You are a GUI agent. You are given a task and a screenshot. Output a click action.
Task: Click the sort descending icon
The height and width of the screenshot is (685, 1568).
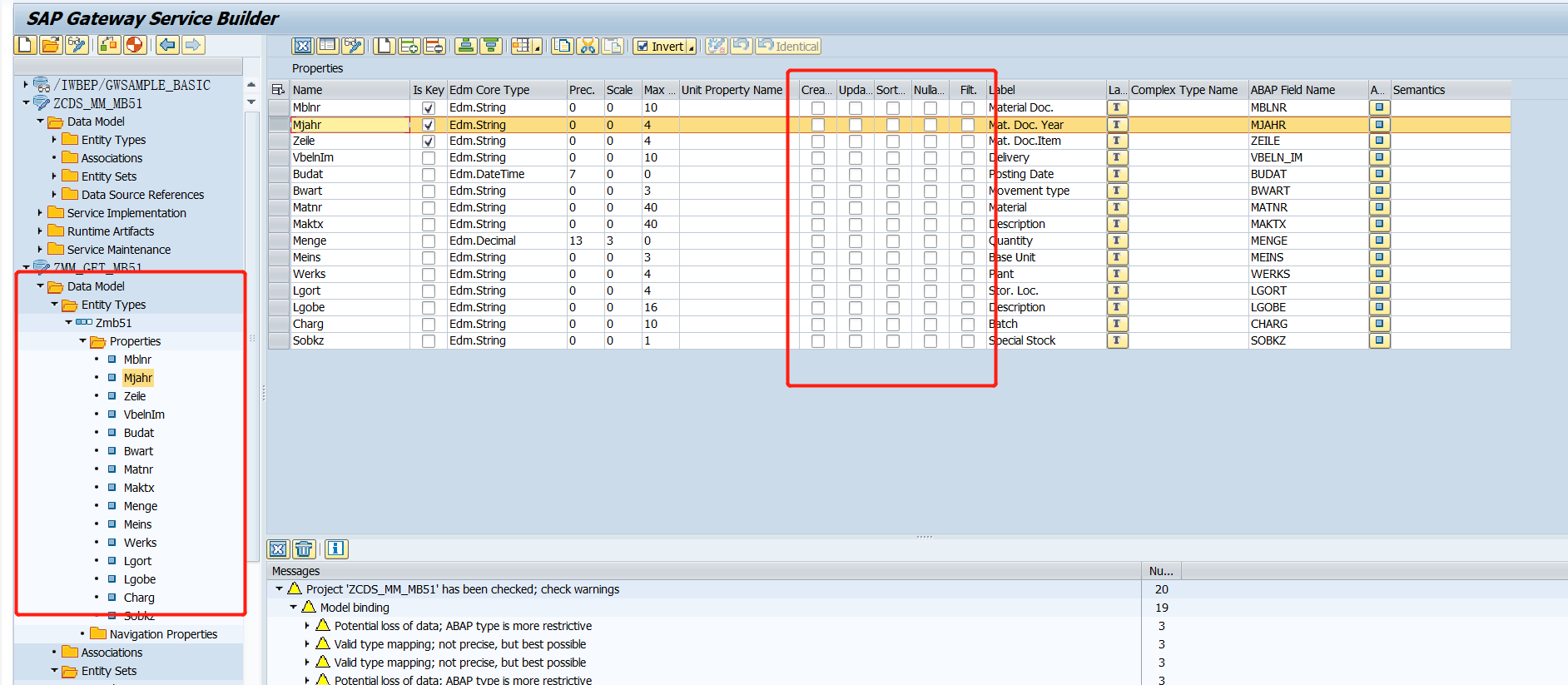click(x=491, y=47)
